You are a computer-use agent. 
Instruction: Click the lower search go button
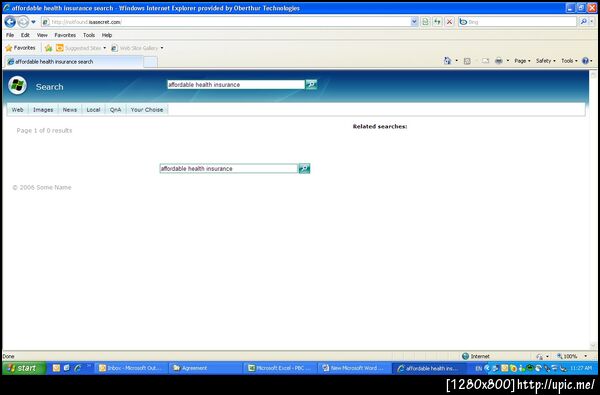(x=304, y=168)
